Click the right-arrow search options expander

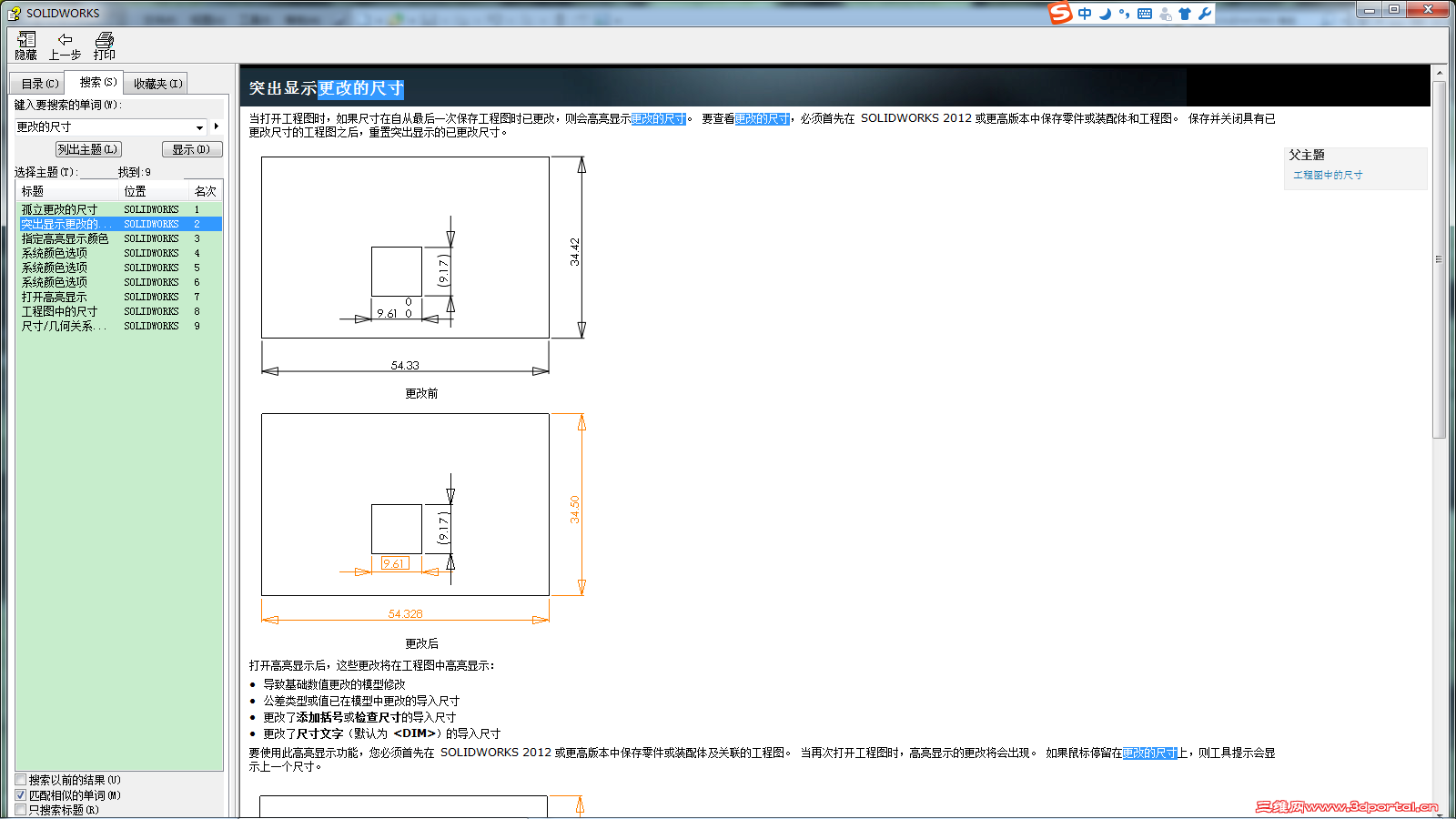click(x=217, y=126)
